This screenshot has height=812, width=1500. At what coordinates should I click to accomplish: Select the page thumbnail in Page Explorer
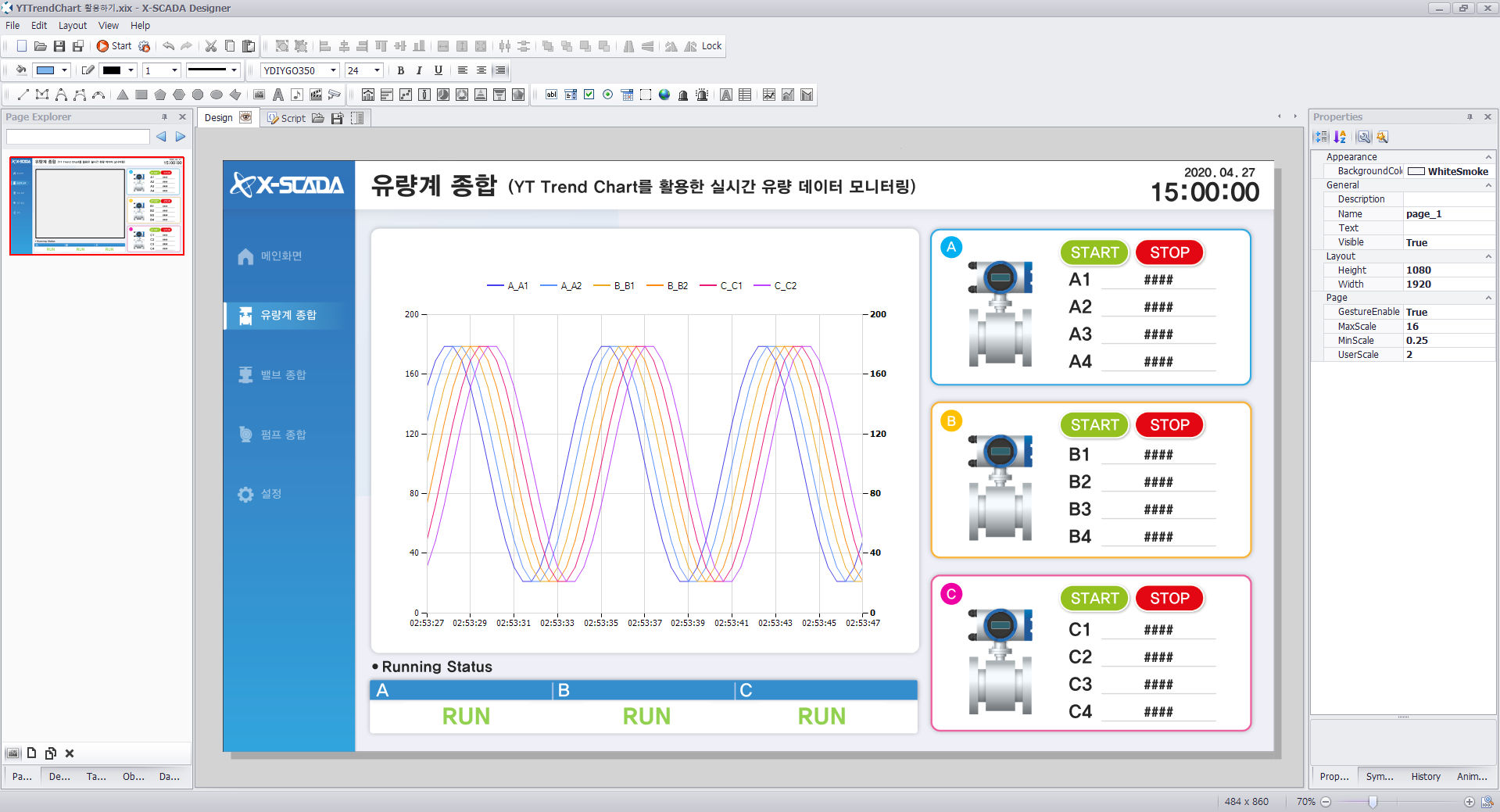click(x=97, y=206)
